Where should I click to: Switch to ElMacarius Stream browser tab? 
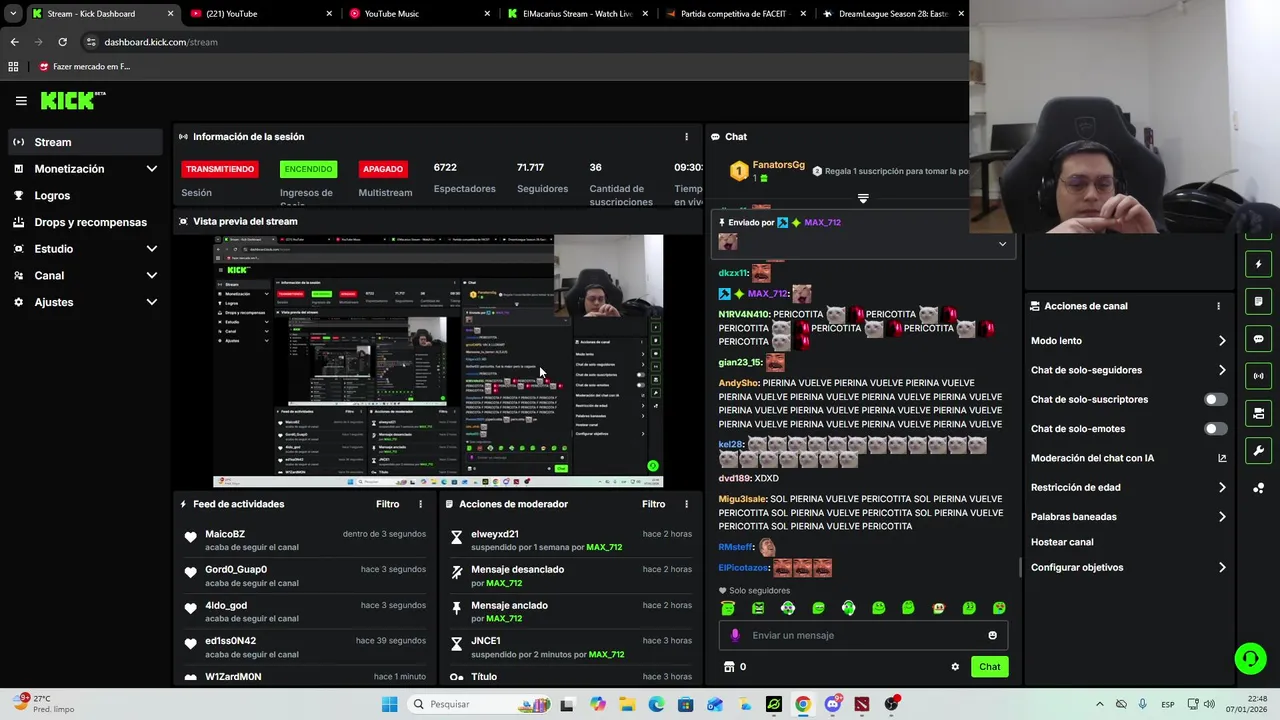point(576,14)
